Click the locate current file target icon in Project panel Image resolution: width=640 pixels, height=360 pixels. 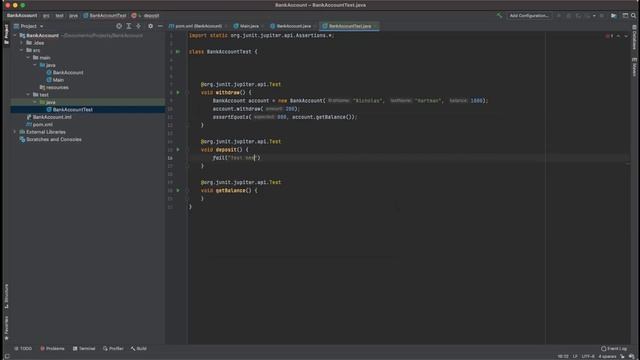(x=119, y=26)
